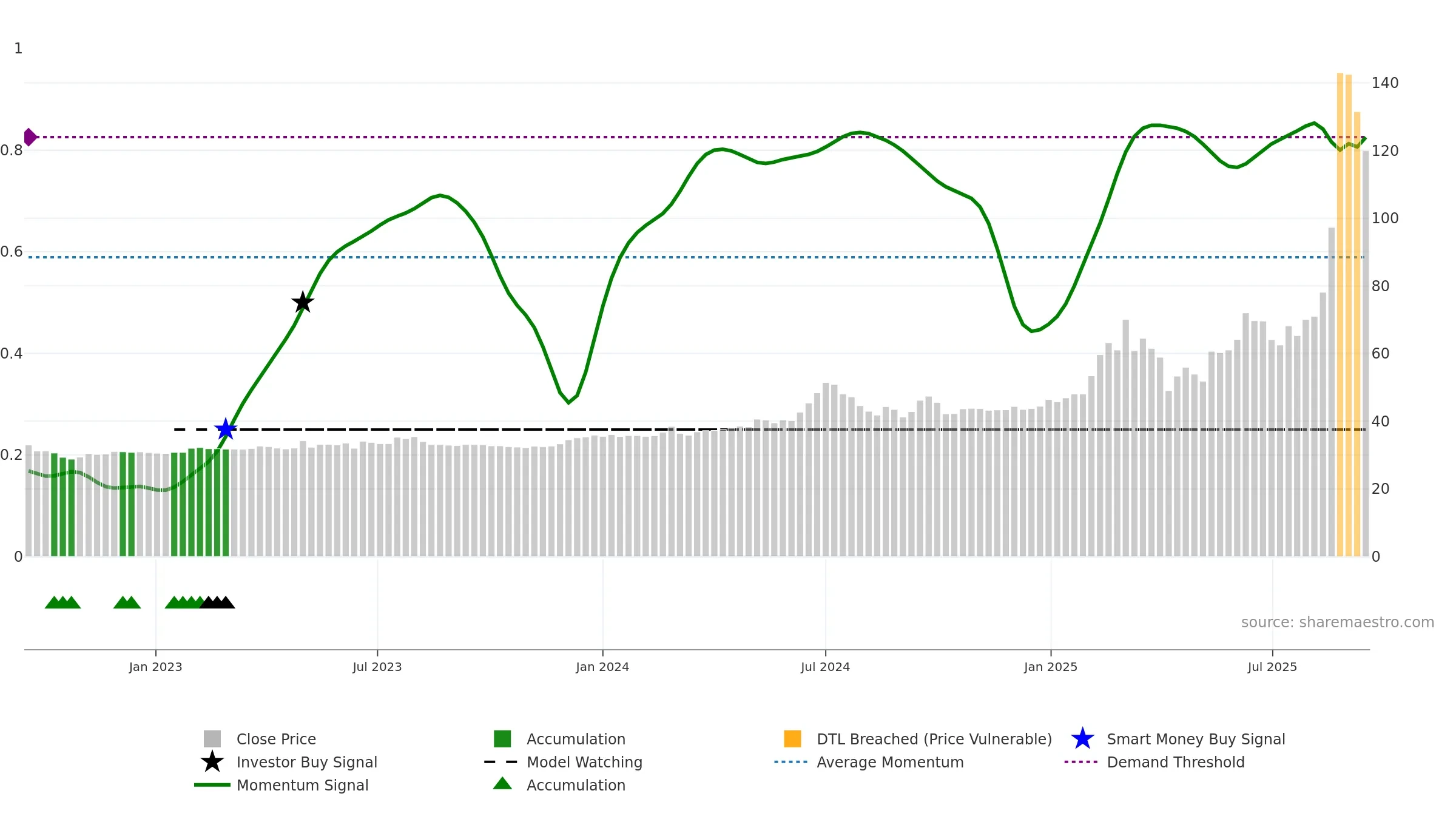
Task: Click the 60 price axis value
Action: click(x=1380, y=354)
